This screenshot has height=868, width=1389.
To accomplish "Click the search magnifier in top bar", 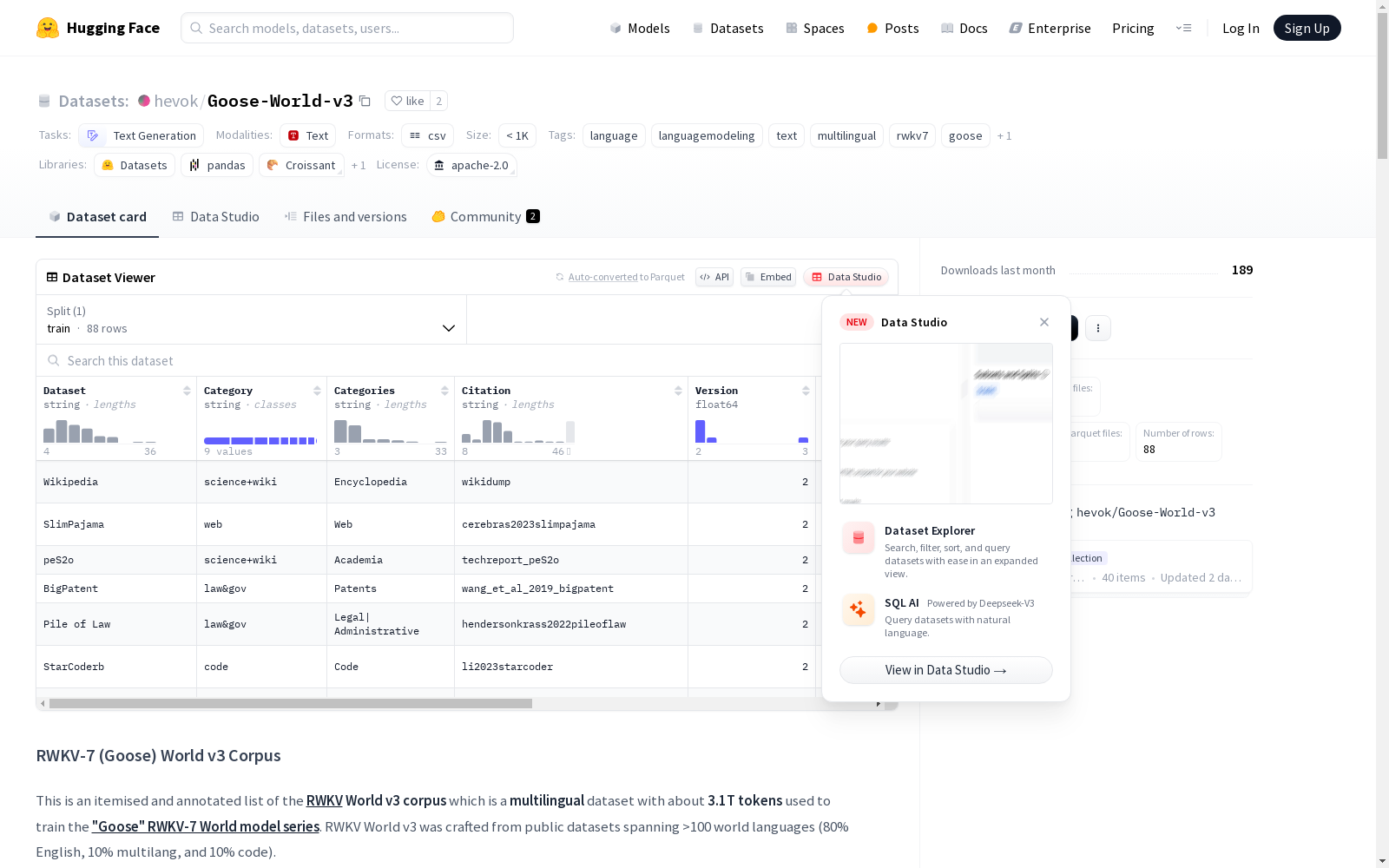I will pos(196,28).
